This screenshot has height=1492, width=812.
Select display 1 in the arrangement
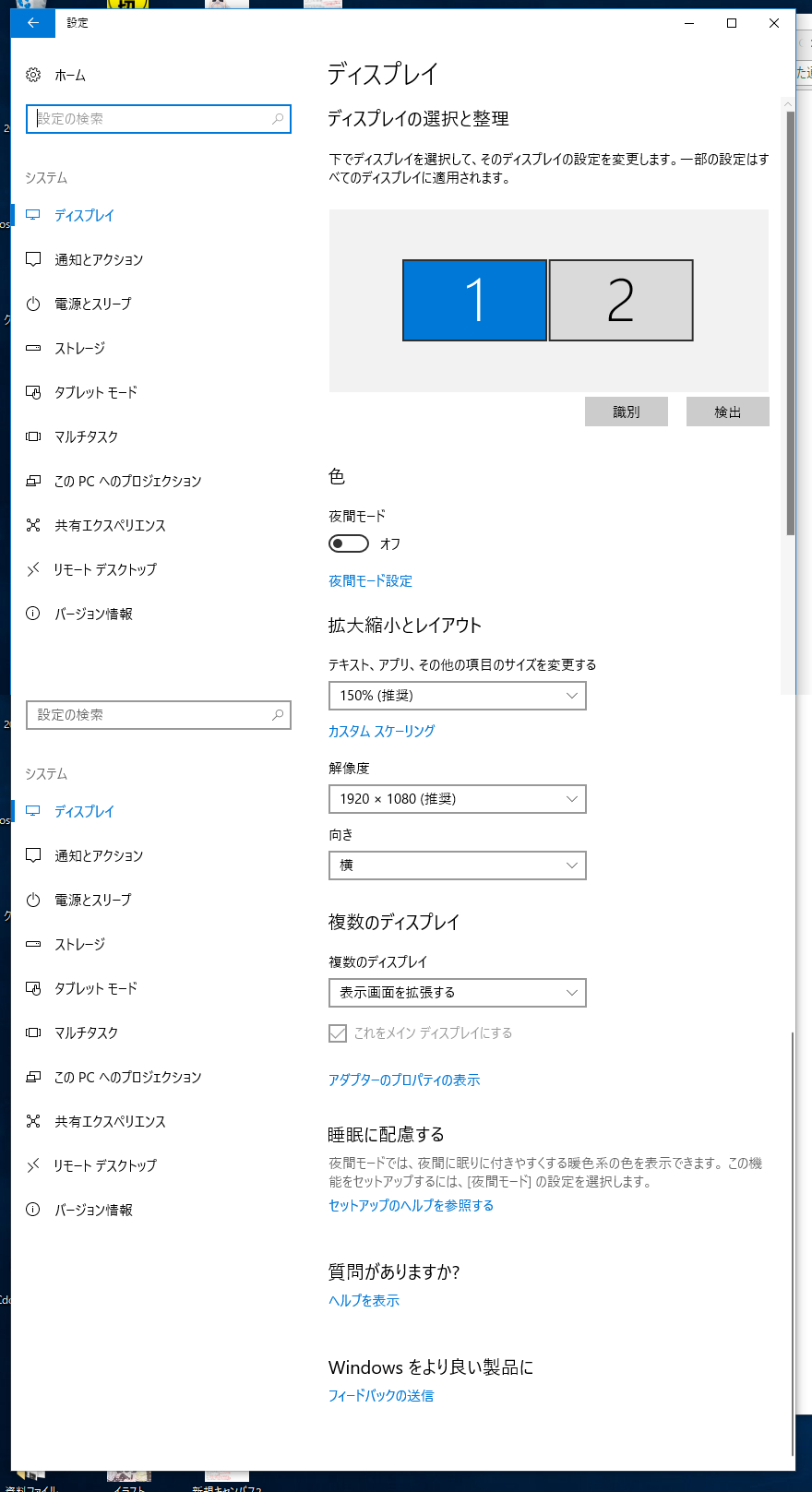point(474,300)
